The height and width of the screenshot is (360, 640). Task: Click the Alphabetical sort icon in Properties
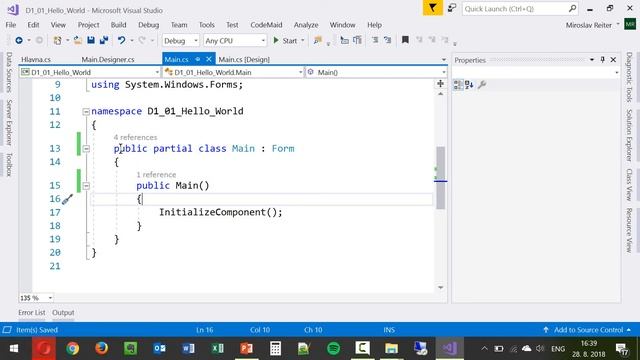pos(469,85)
